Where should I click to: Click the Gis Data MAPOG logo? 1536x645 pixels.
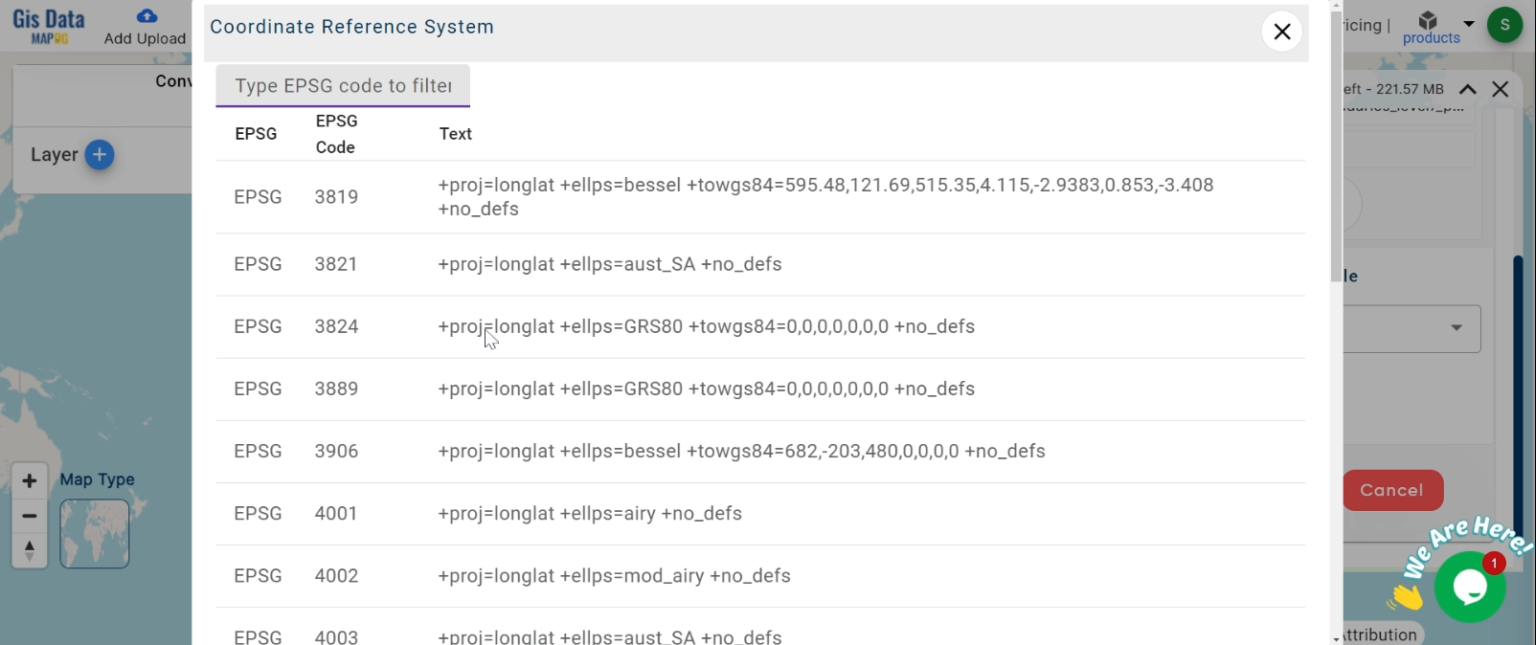click(x=48, y=25)
